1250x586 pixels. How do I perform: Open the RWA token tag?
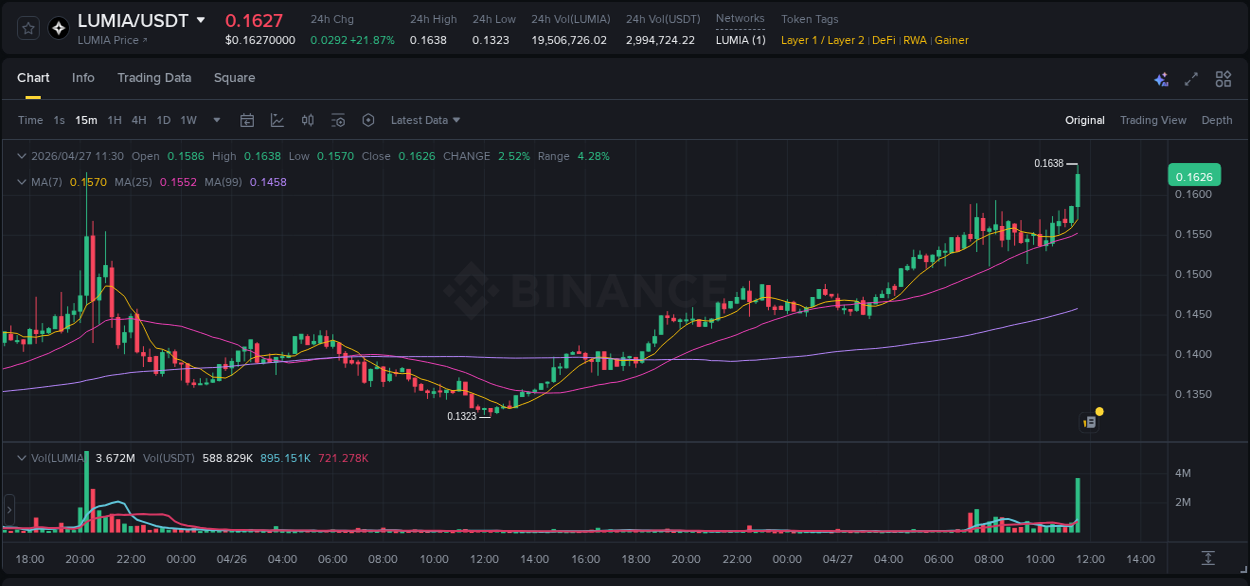915,40
